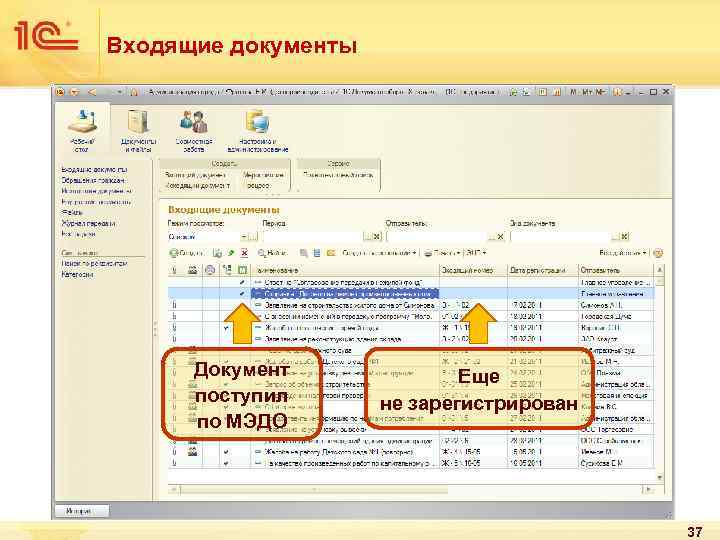Click the История button at bottom

[x=81, y=511]
